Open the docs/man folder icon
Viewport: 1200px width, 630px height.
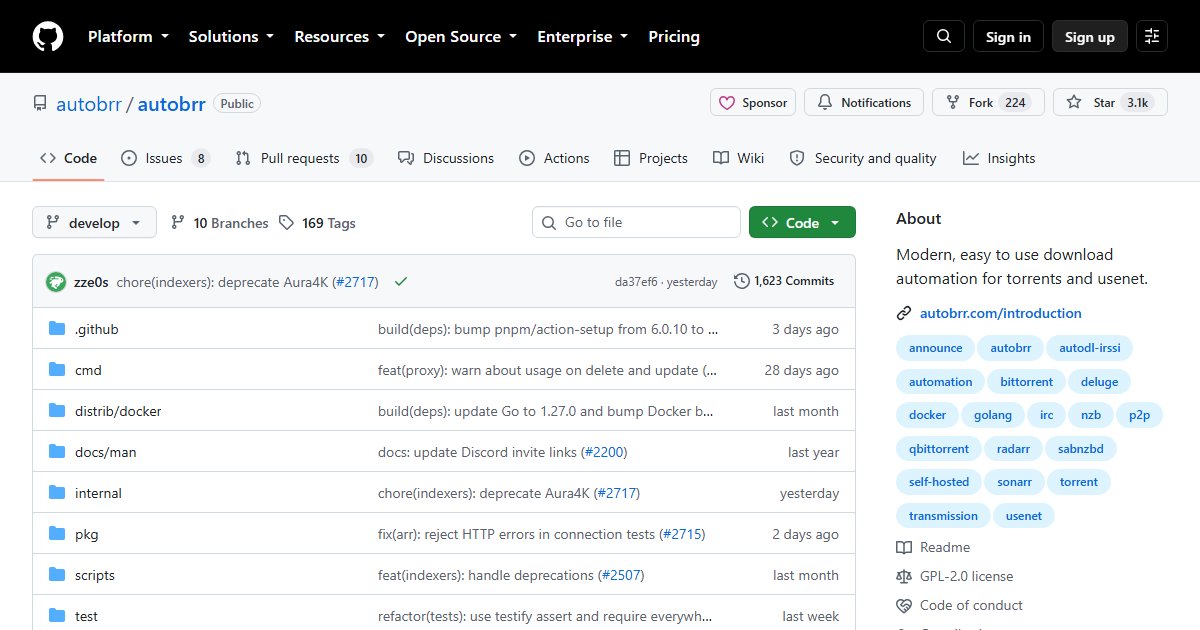(x=57, y=452)
